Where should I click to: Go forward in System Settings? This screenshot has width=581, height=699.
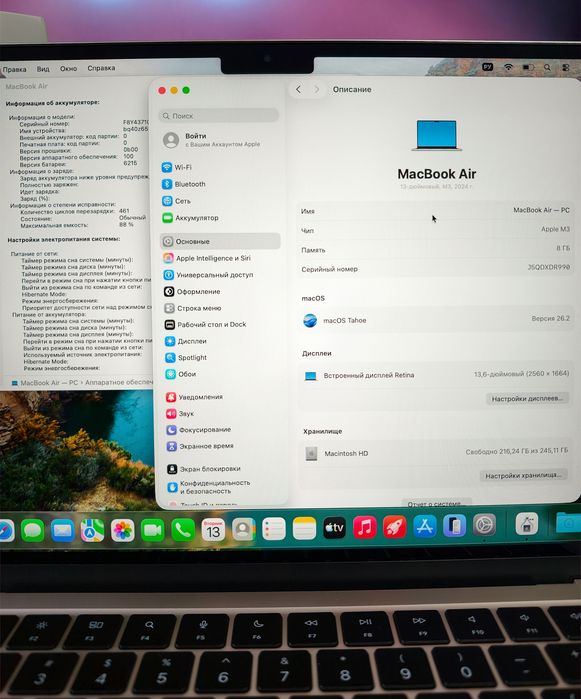[x=317, y=90]
